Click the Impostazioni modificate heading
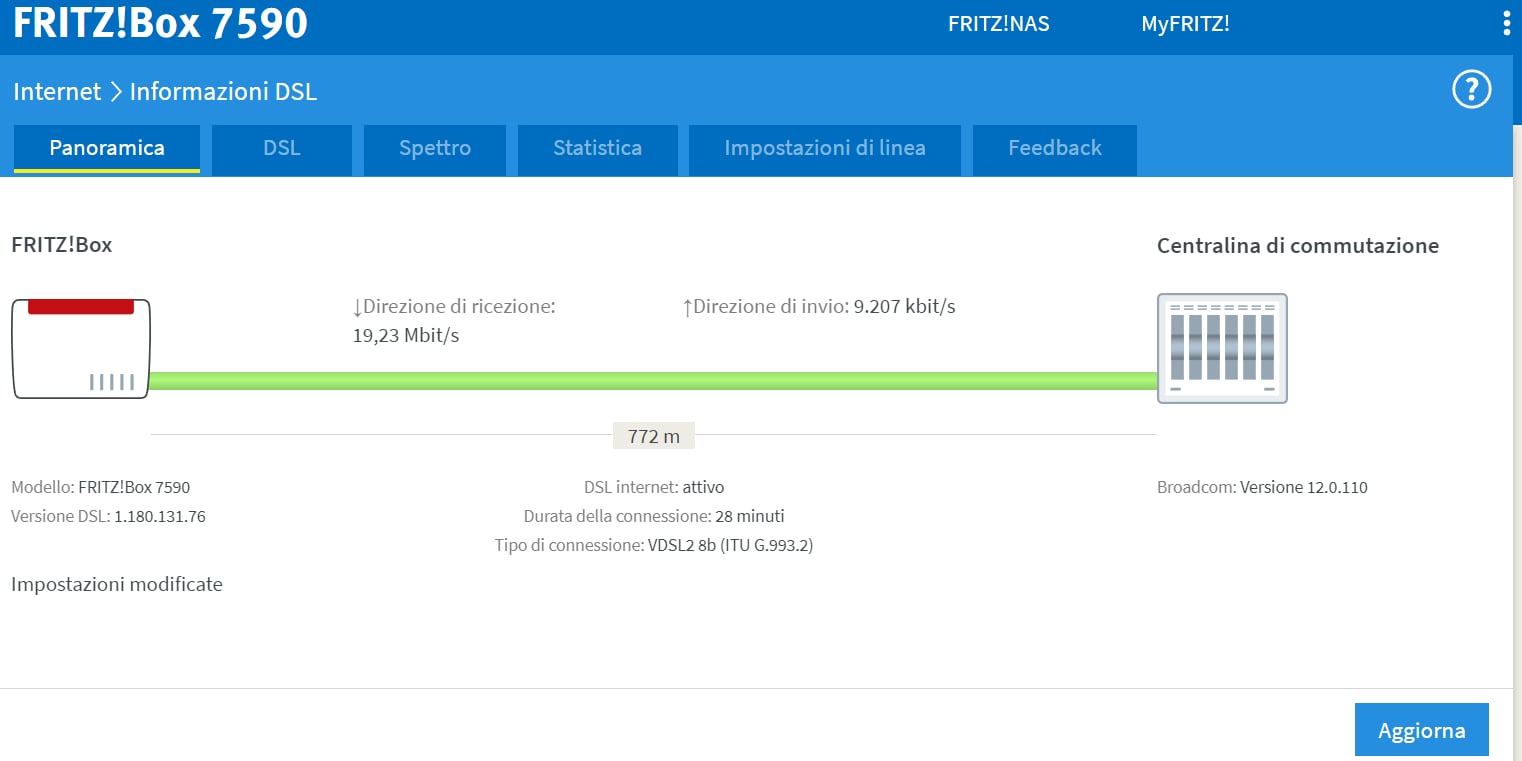The image size is (1522, 761). tap(117, 584)
